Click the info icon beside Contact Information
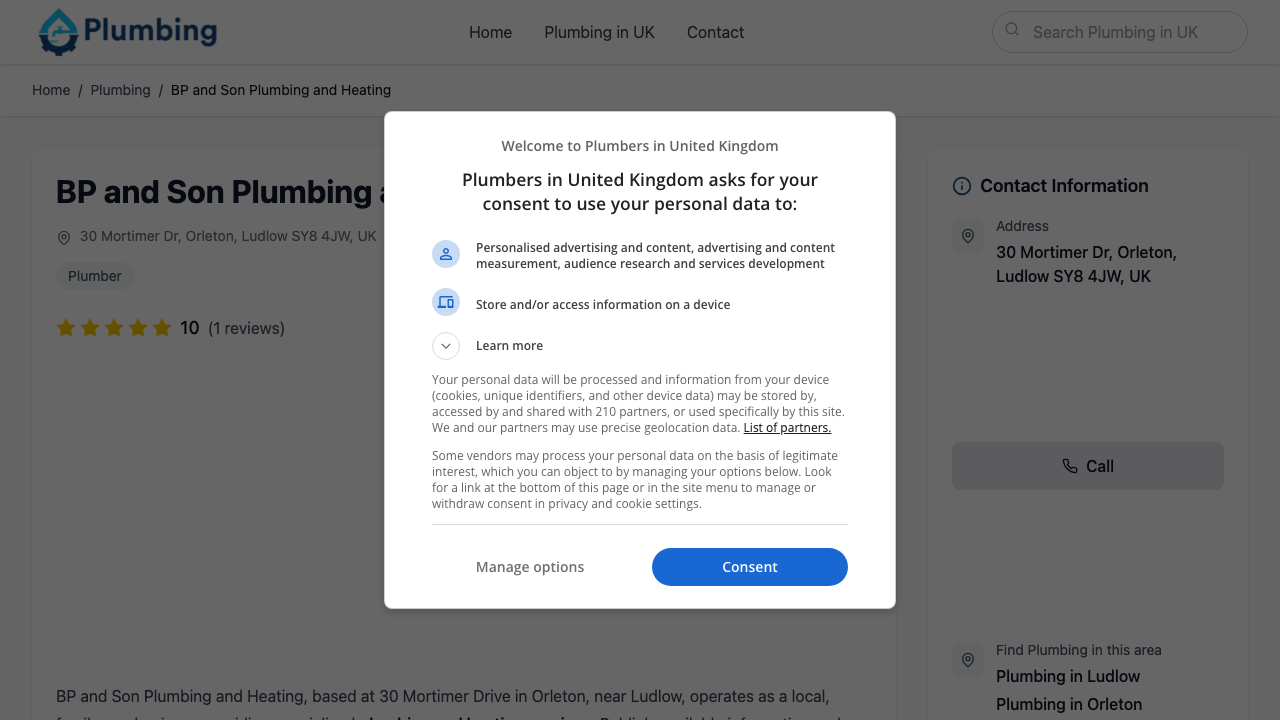Viewport: 1280px width, 720px height. tap(961, 186)
